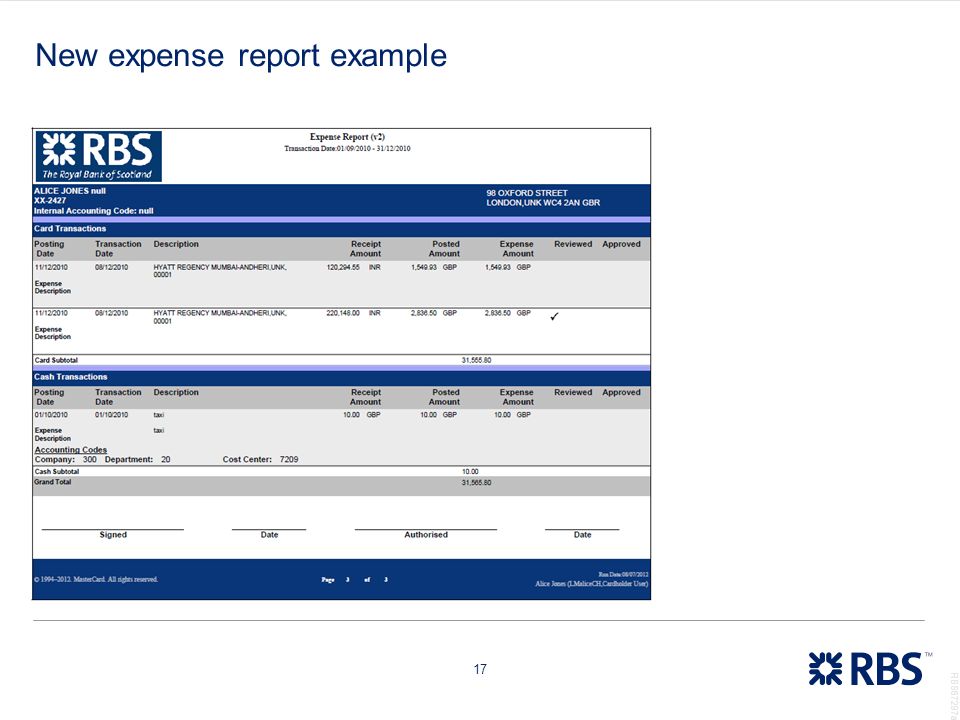Click the 'Expense Amount' header in Card Transactions
960x720 pixels.
(x=517, y=249)
